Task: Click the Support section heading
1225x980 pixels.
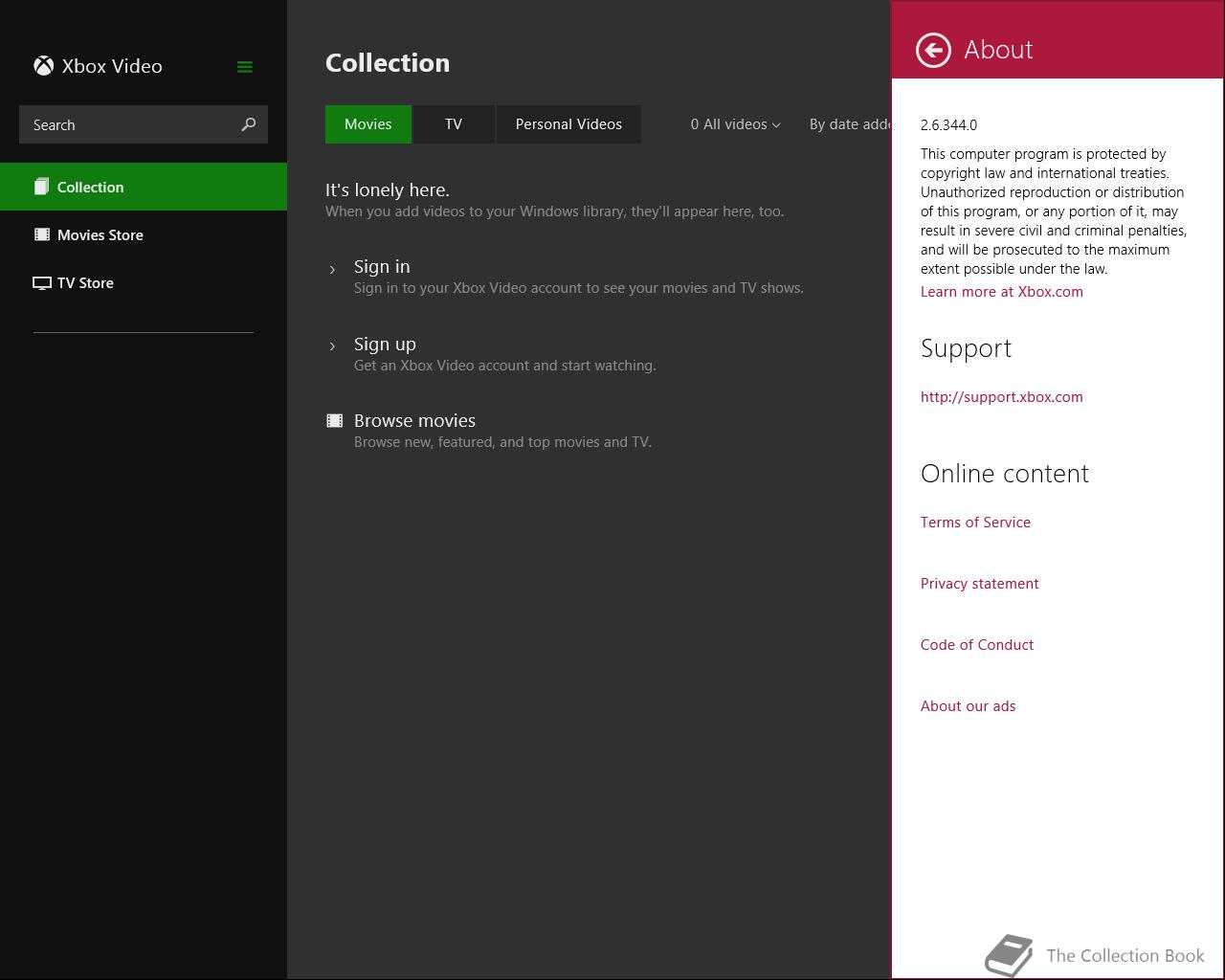Action: point(966,348)
